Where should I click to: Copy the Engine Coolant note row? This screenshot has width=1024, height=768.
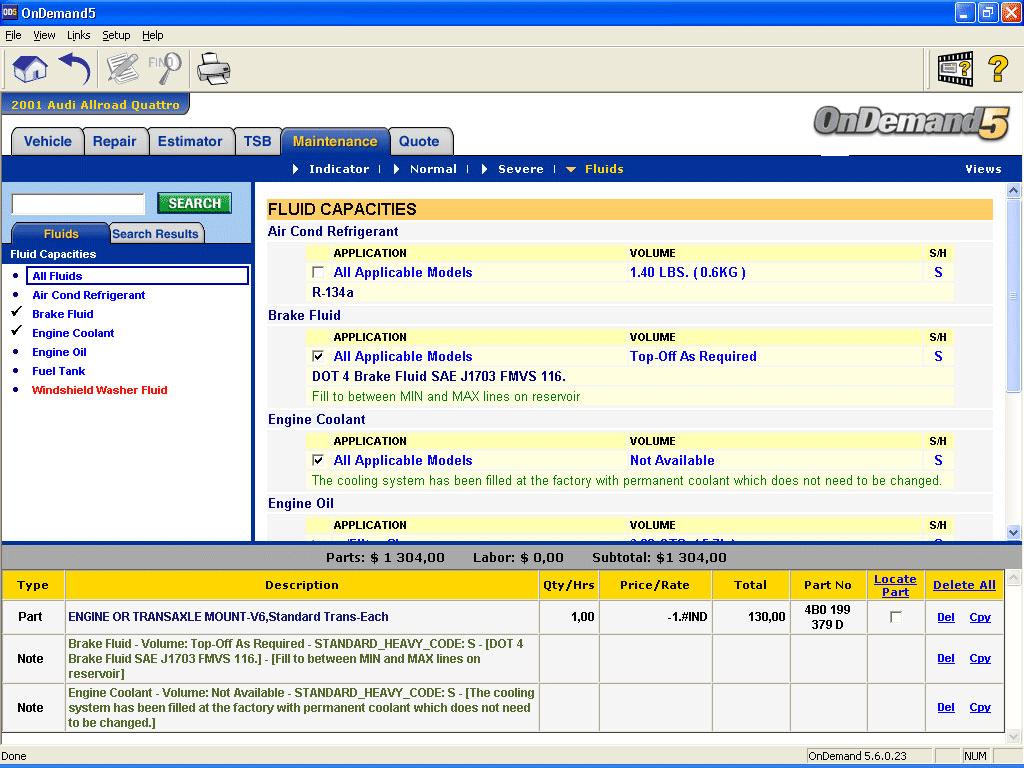980,707
